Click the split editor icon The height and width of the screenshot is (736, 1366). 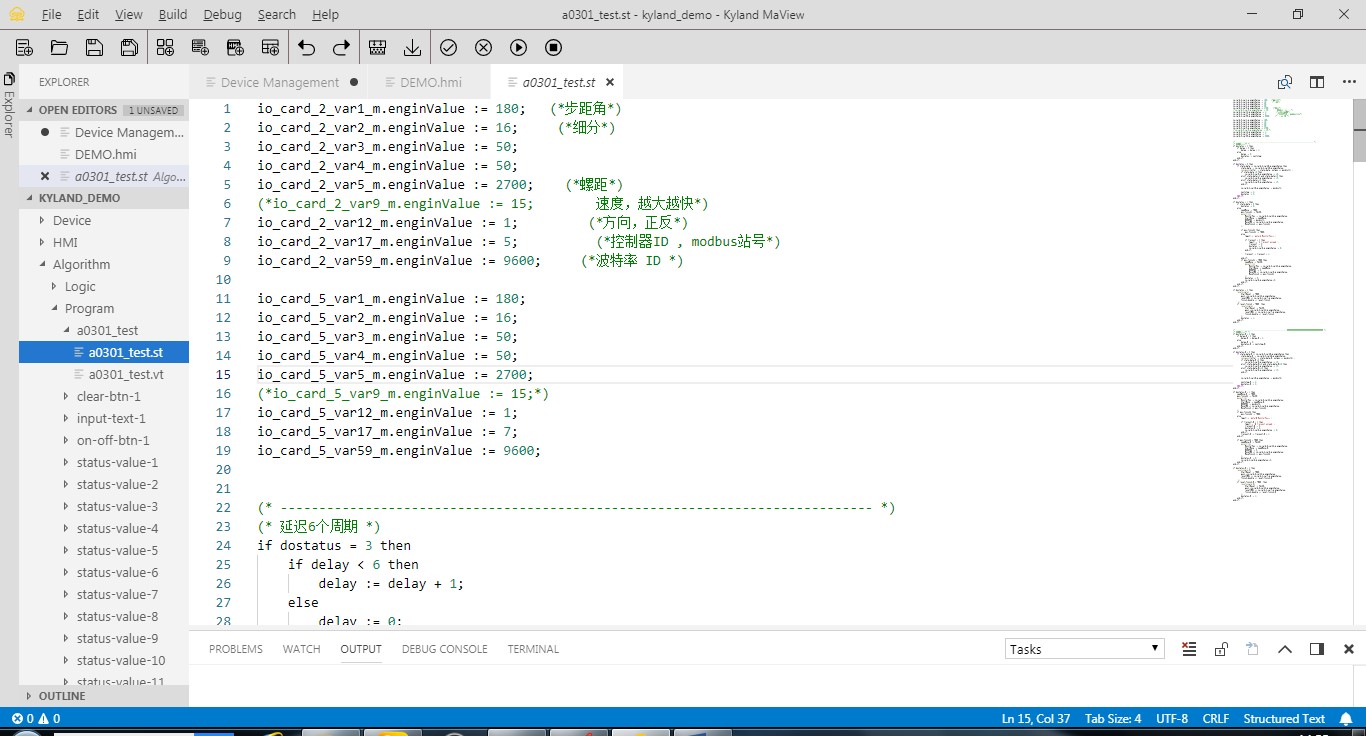(x=1317, y=82)
